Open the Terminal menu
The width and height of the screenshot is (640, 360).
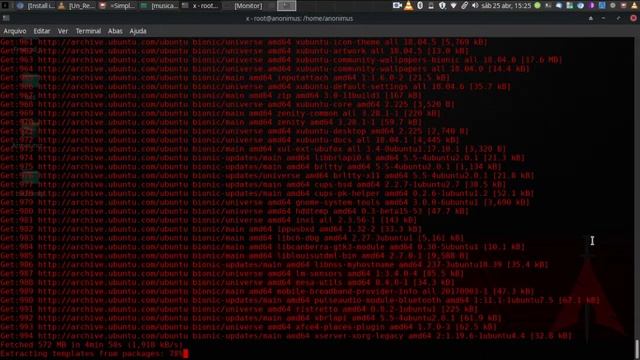coord(88,31)
